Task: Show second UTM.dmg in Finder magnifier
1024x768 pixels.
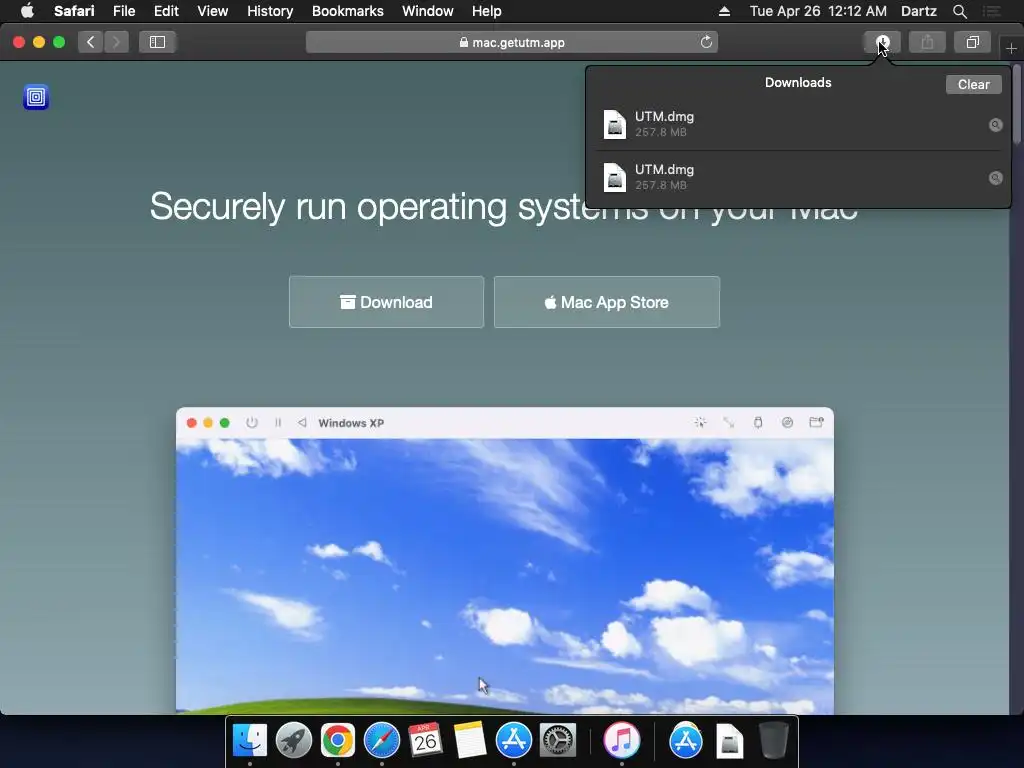Action: pyautogui.click(x=995, y=178)
